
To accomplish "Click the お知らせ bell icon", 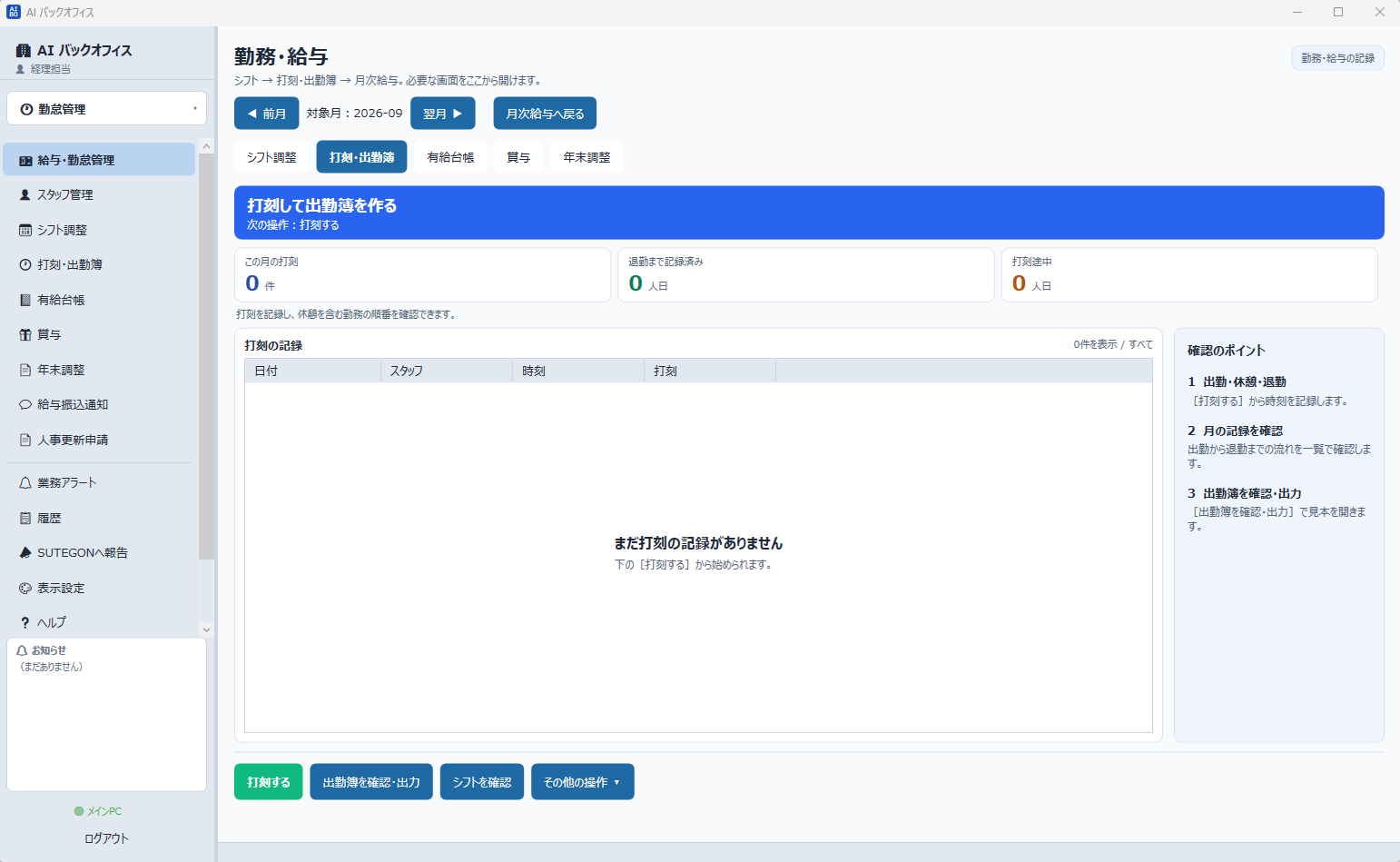I will click(x=22, y=650).
